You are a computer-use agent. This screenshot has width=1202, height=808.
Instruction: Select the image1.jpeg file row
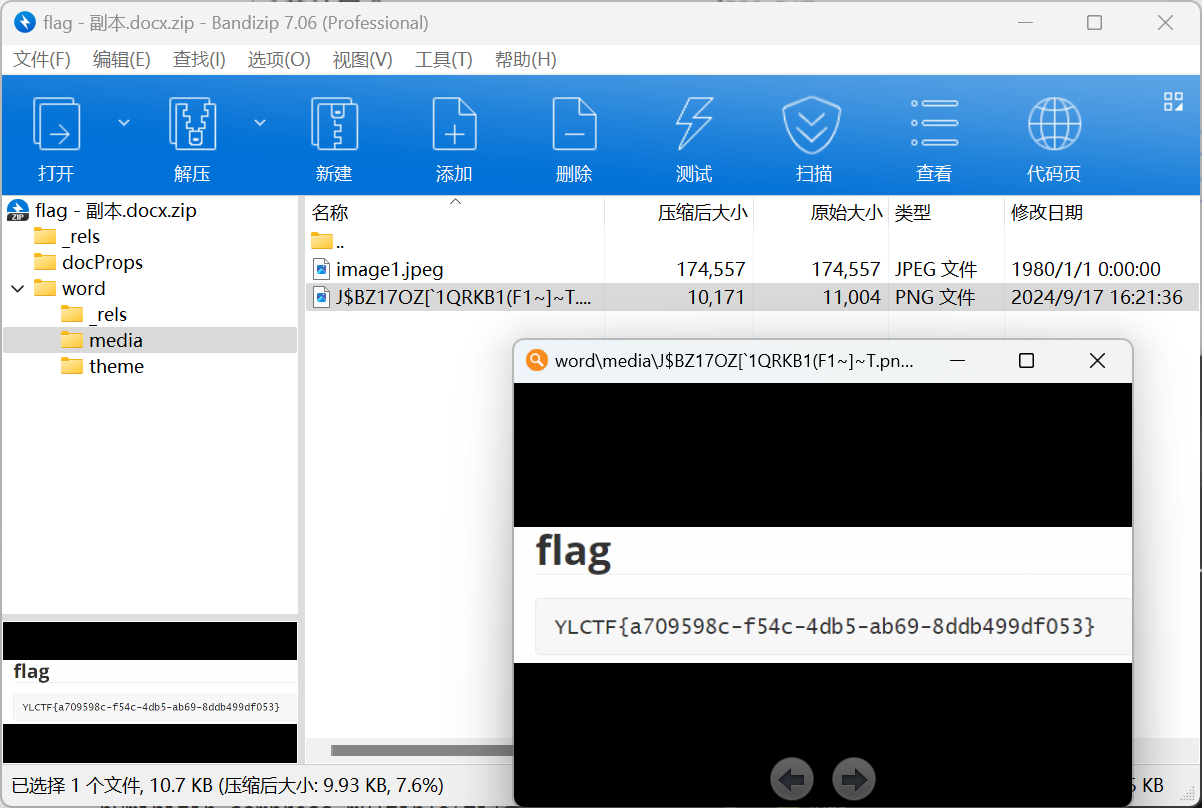tap(752, 269)
